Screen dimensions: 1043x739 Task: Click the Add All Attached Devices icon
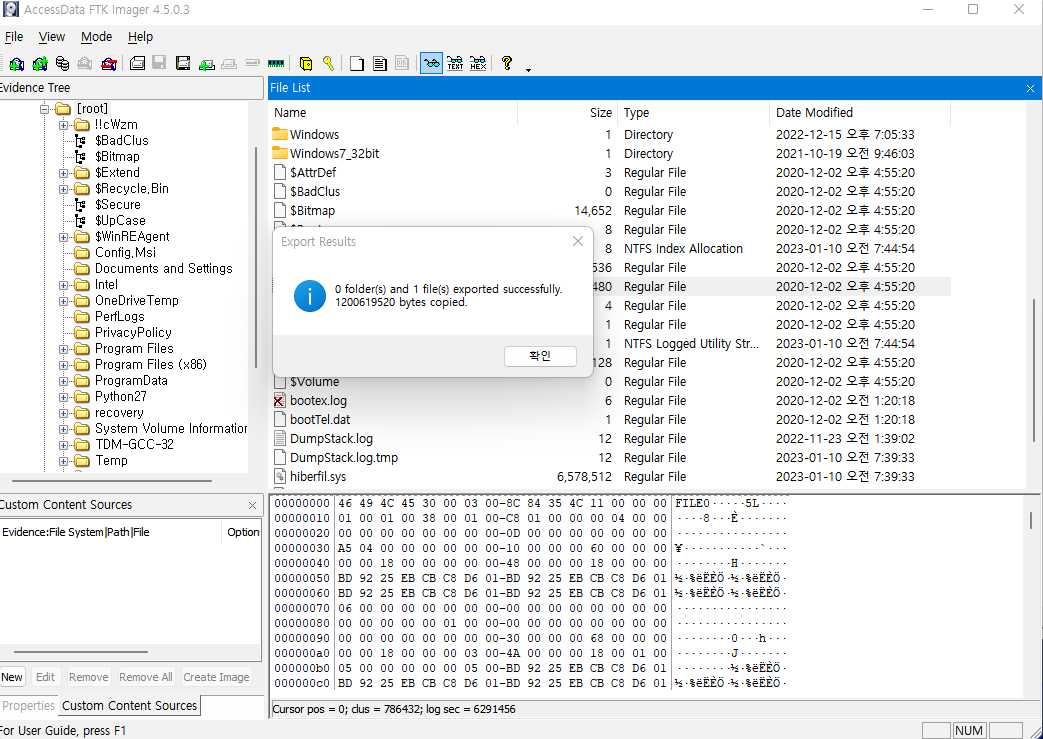click(40, 63)
